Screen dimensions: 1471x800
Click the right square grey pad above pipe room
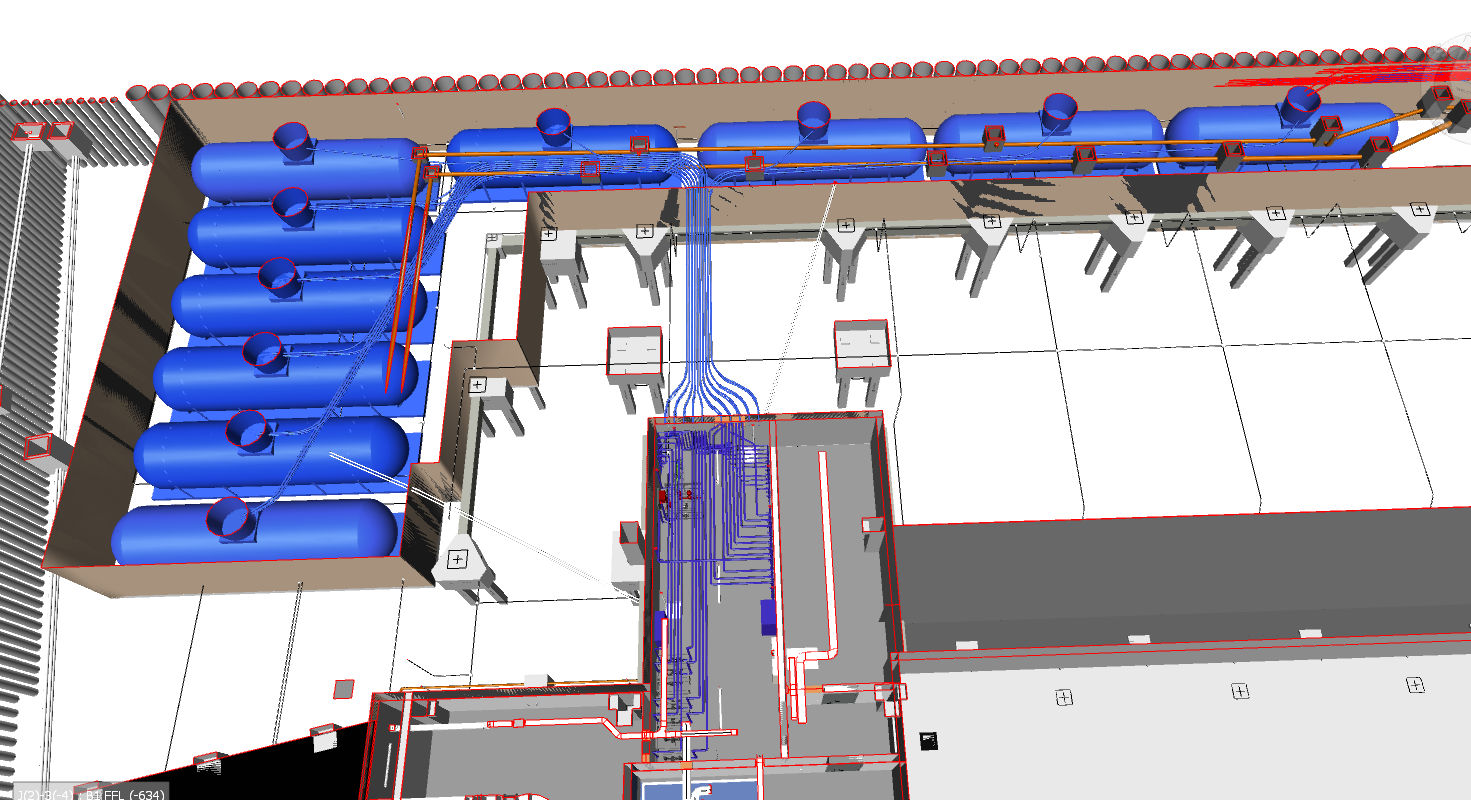862,345
